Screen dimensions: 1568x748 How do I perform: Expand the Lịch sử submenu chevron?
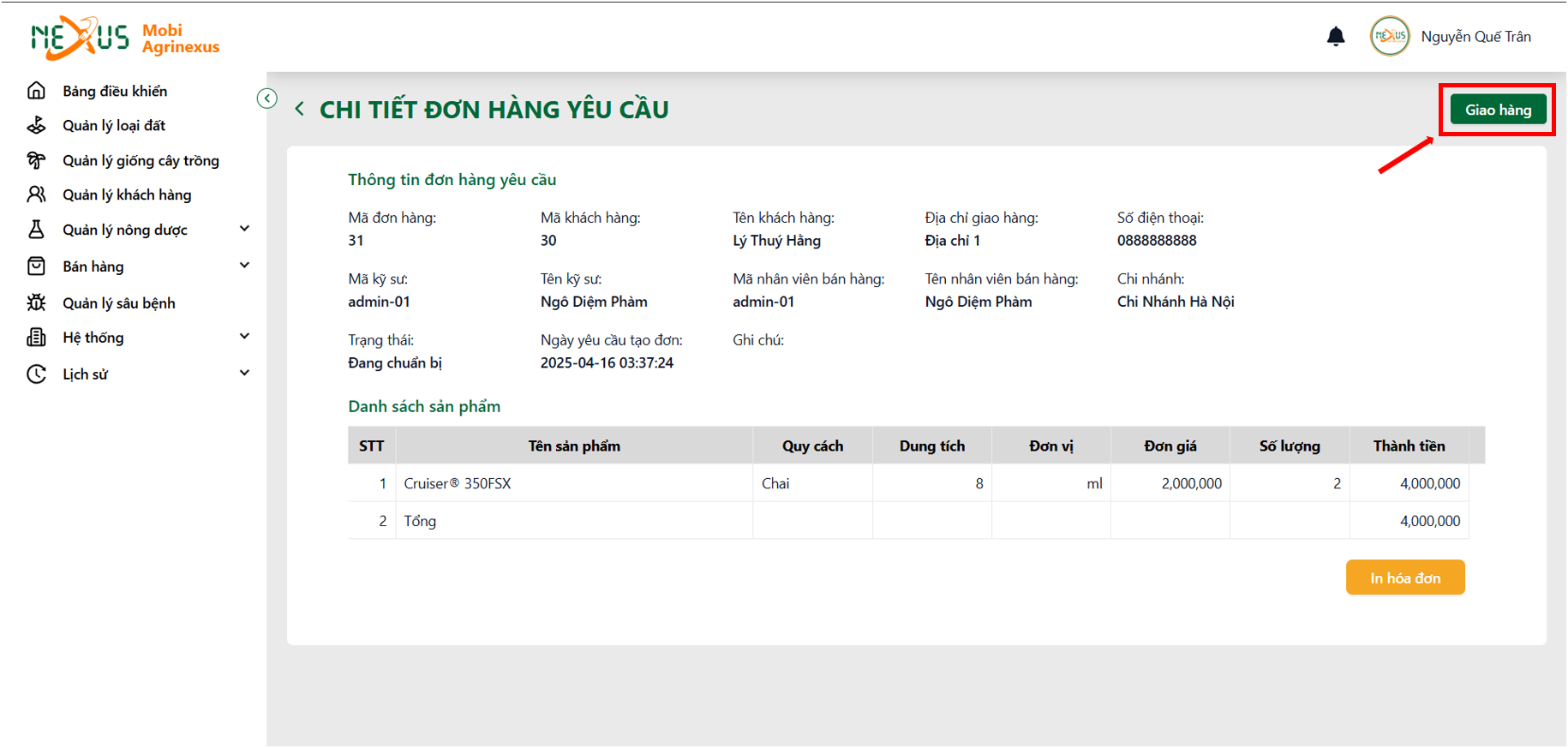[244, 373]
